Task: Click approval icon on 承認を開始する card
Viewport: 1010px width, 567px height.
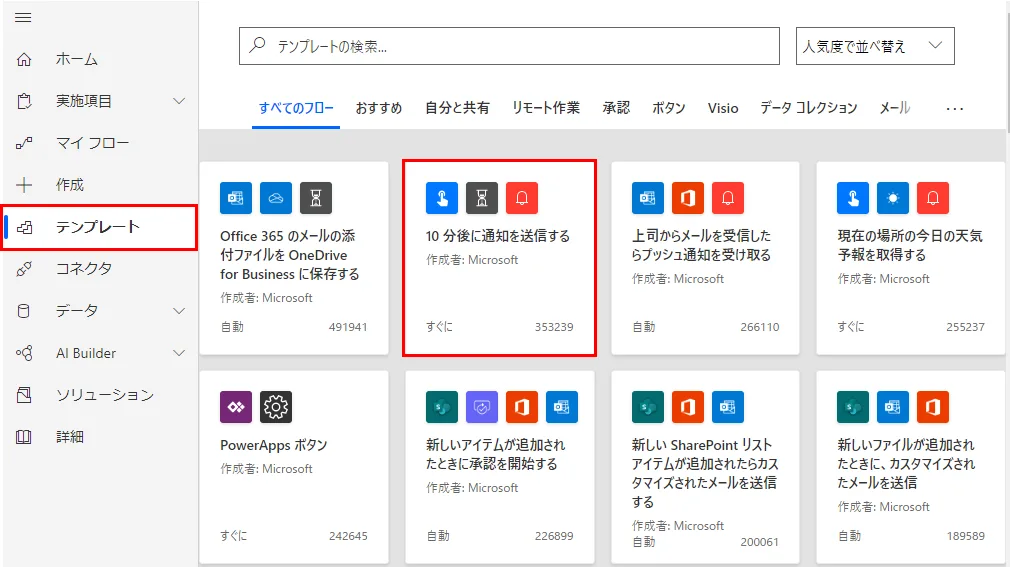Action: pyautogui.click(x=482, y=407)
